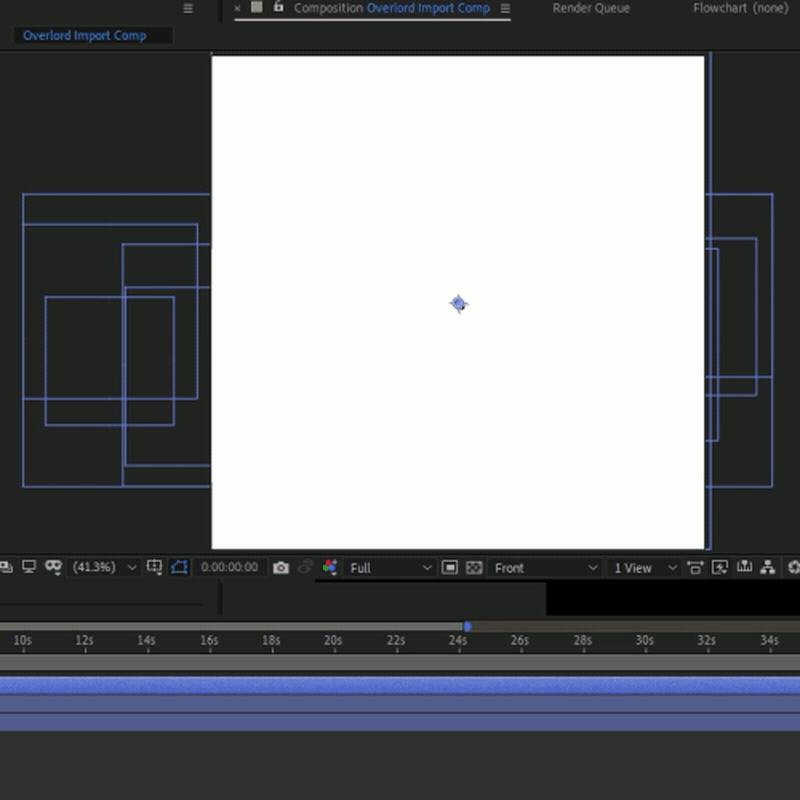Click the Timeline button icon
Image resolution: width=800 pixels, height=800 pixels.
coord(744,567)
